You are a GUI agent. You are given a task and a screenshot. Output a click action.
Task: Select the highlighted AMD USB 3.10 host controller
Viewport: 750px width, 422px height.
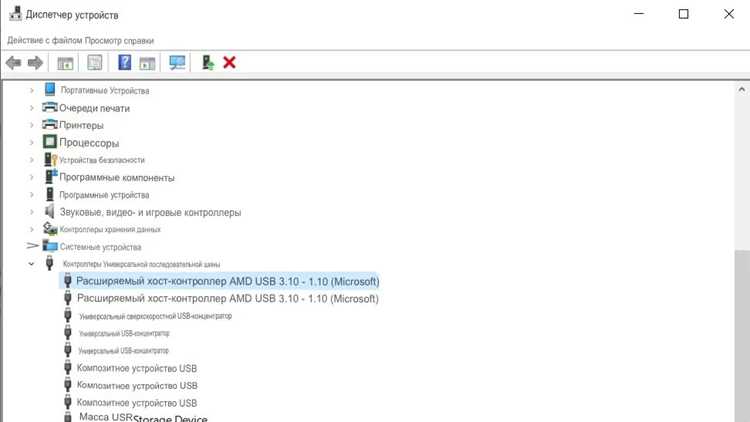(x=228, y=281)
